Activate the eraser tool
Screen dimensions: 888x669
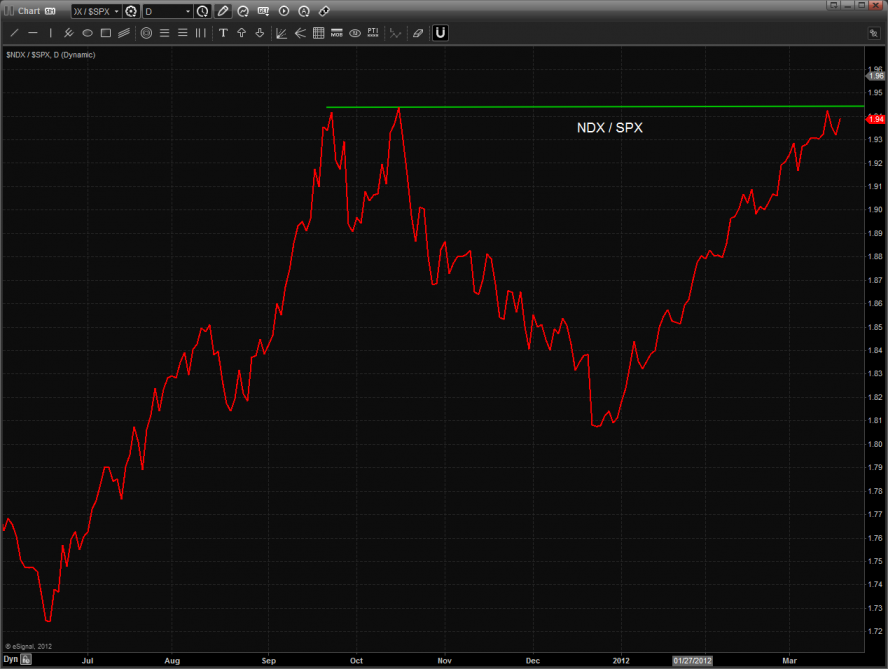click(418, 33)
